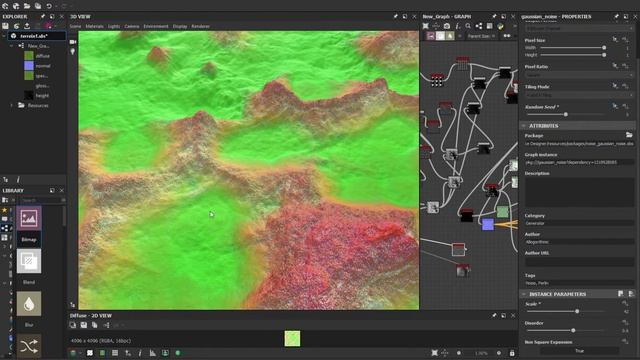Click the histogram icon in 2D view bottom bar
This screenshot has height=360, width=640.
click(x=152, y=353)
